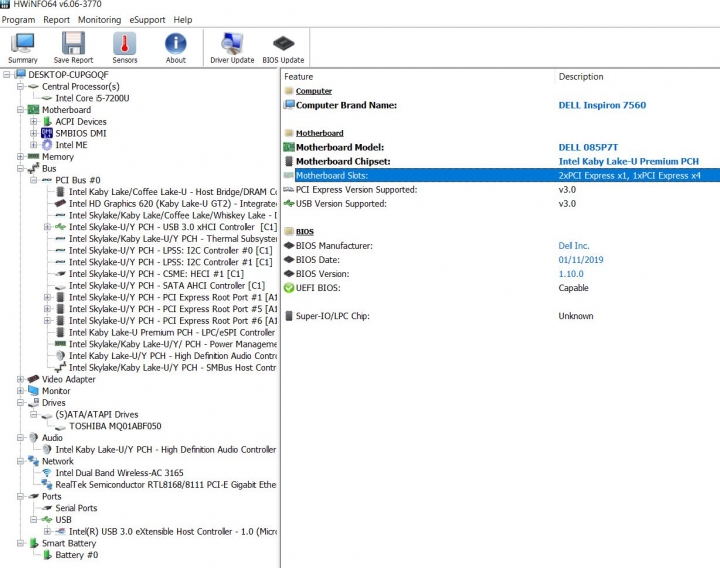Click the Wireless-AC 3165 wifi icon

(47, 472)
